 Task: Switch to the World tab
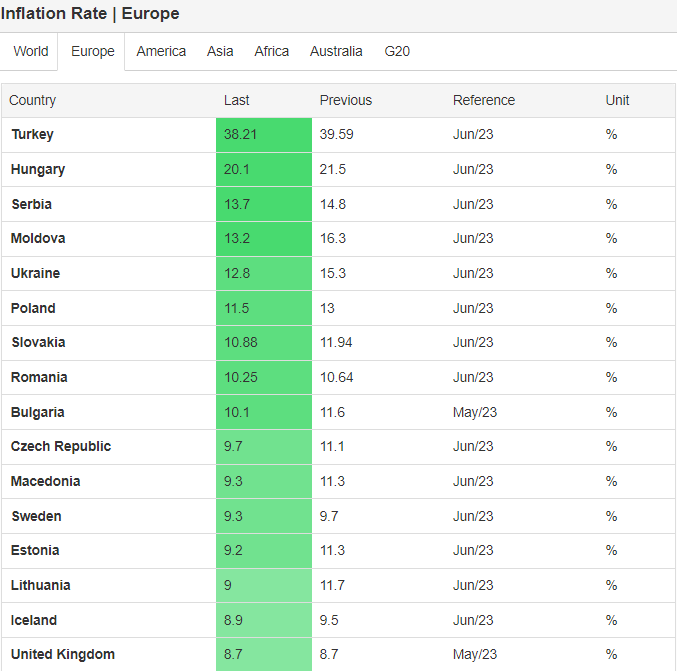(31, 51)
